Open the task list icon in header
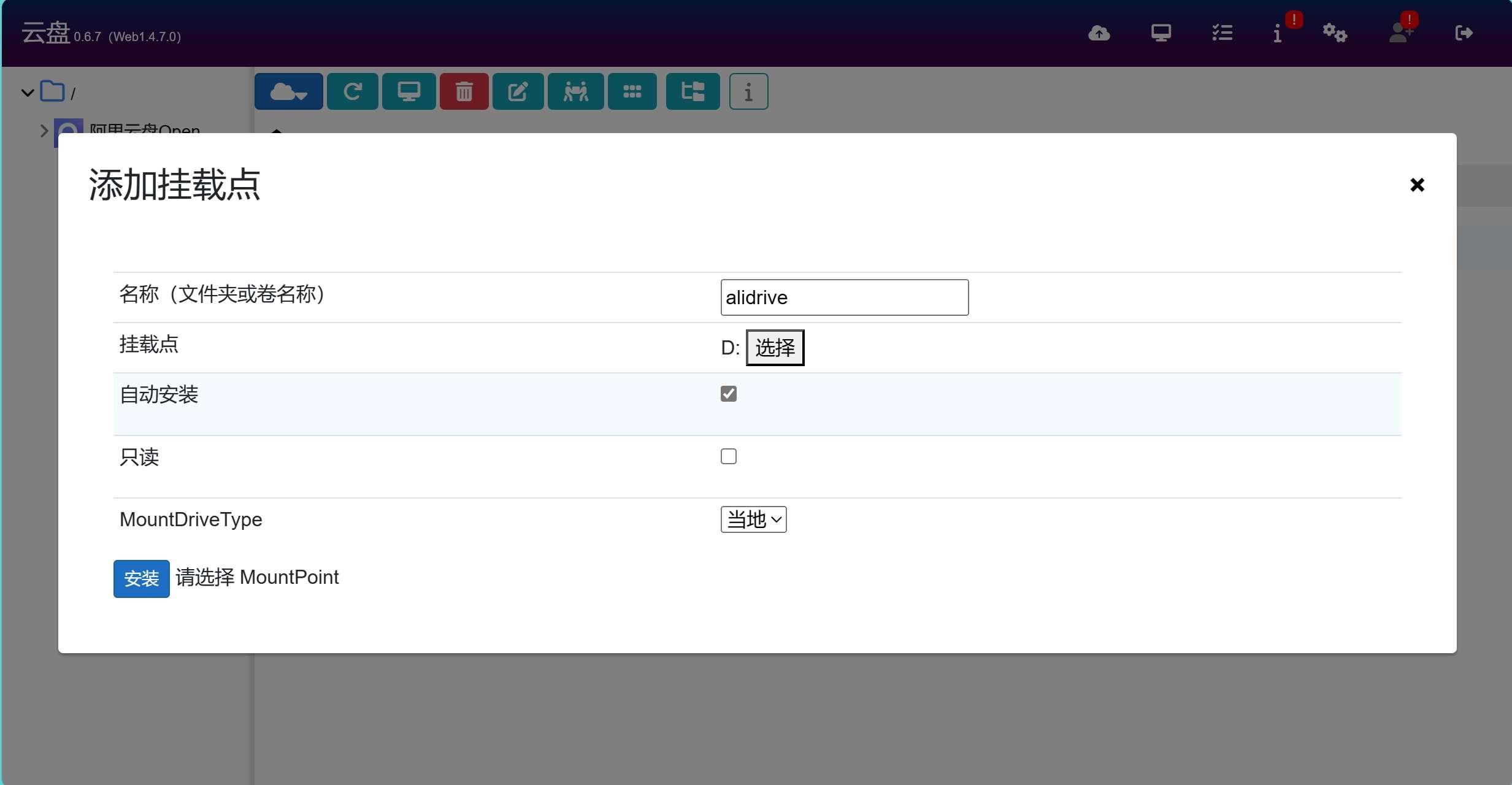Image resolution: width=1512 pixels, height=785 pixels. (1222, 33)
